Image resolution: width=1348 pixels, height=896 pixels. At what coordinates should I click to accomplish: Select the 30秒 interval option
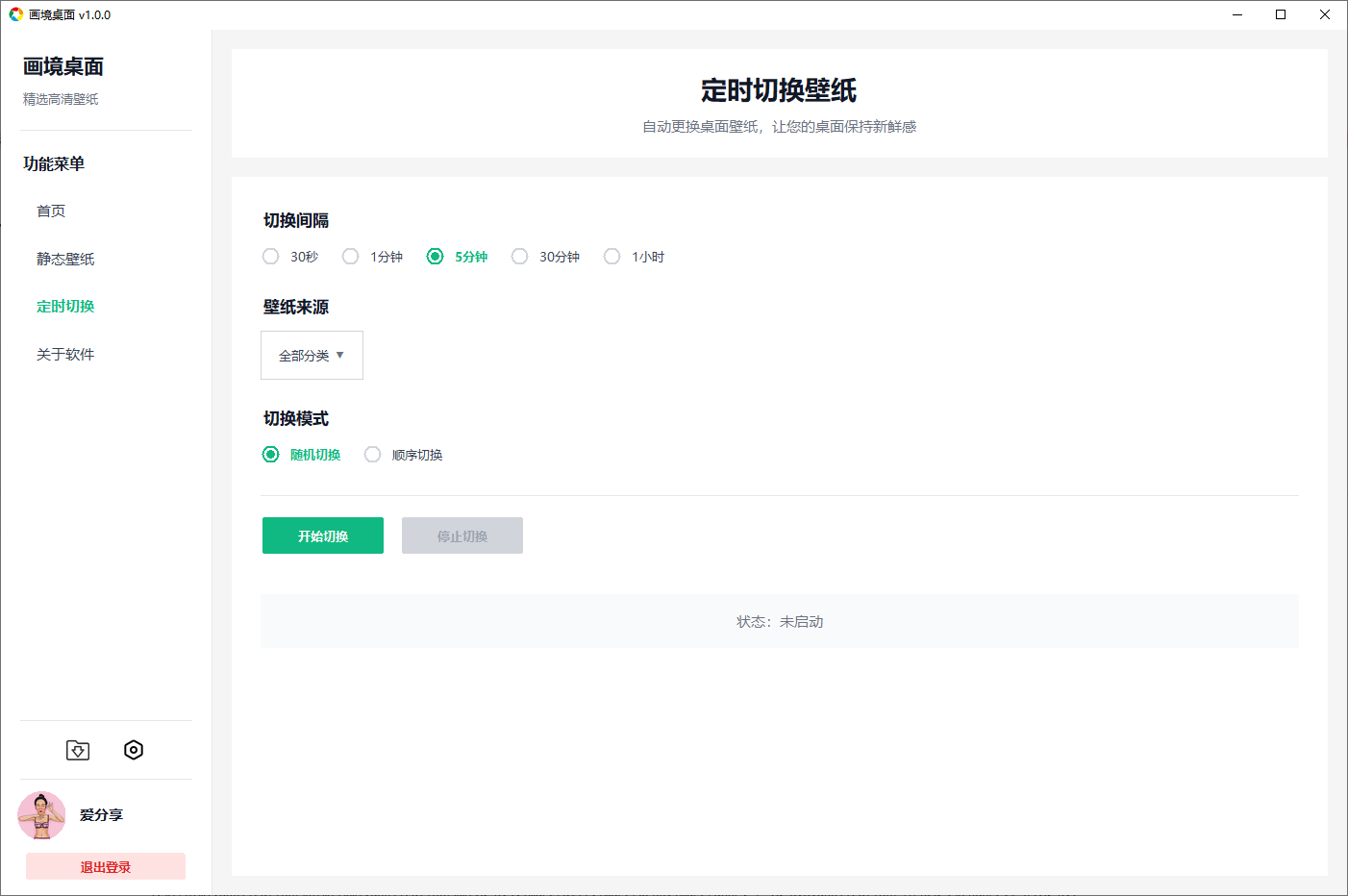(271, 257)
